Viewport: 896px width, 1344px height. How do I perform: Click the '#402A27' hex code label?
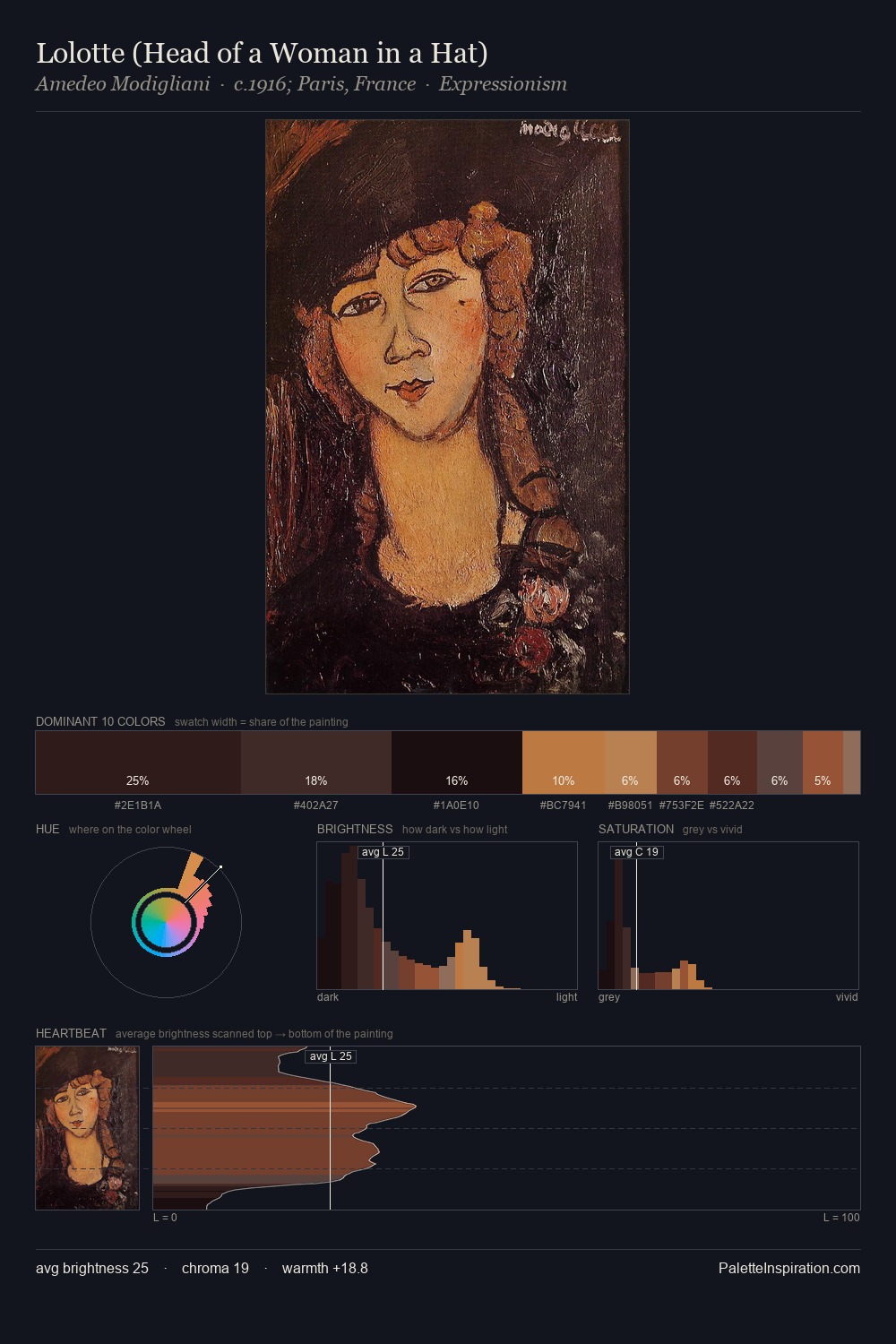pos(316,805)
